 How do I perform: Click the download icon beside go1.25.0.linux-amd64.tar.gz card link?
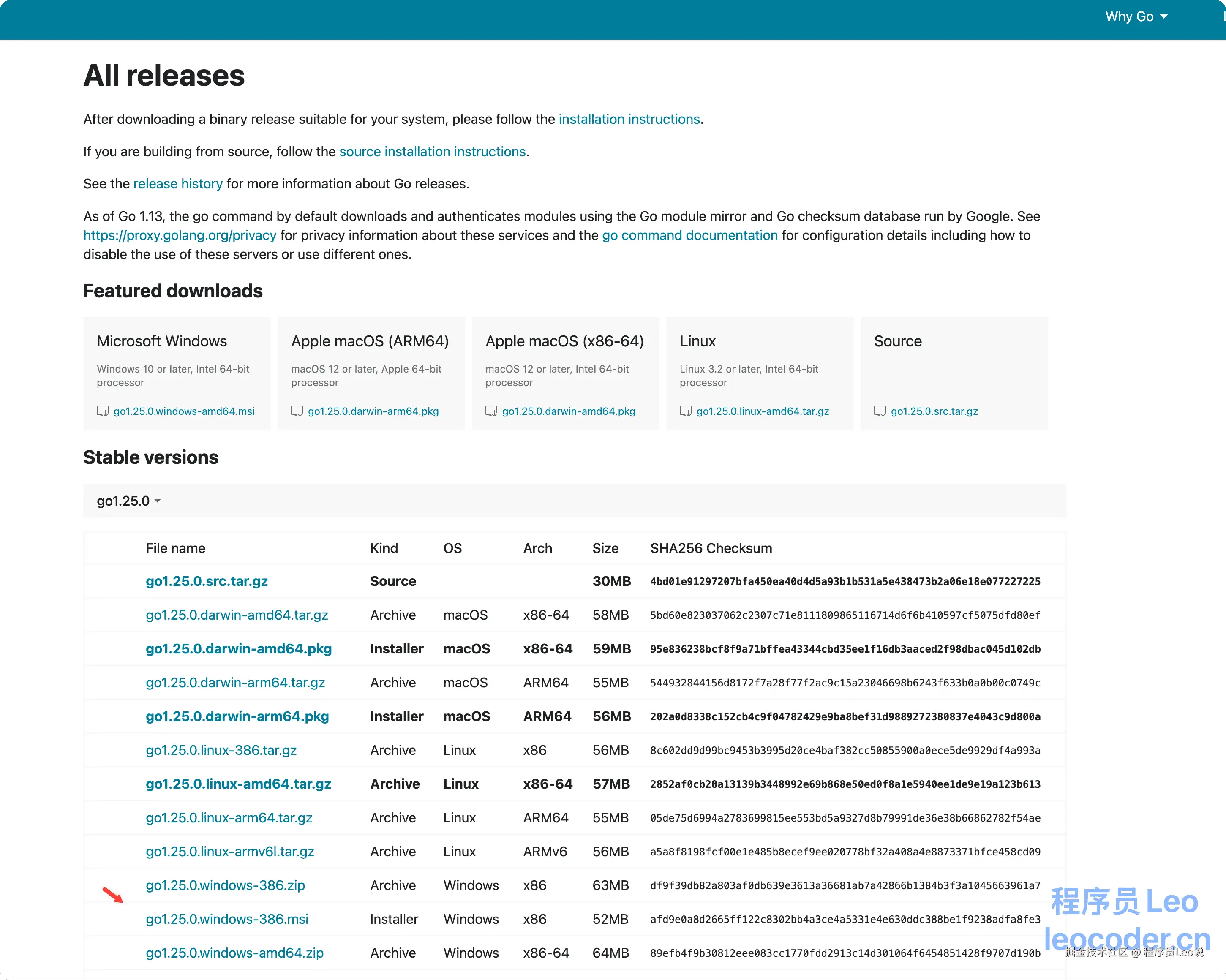tap(686, 411)
